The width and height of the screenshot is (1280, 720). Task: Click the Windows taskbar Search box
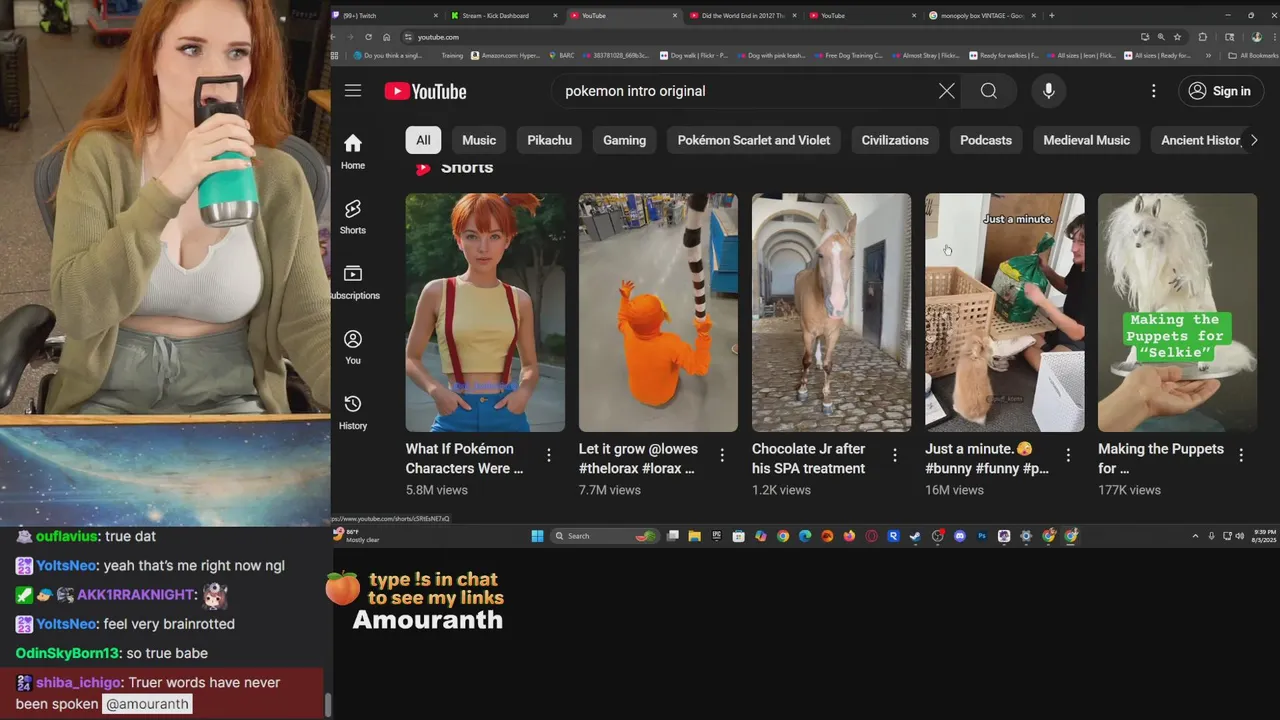pyautogui.click(x=604, y=536)
